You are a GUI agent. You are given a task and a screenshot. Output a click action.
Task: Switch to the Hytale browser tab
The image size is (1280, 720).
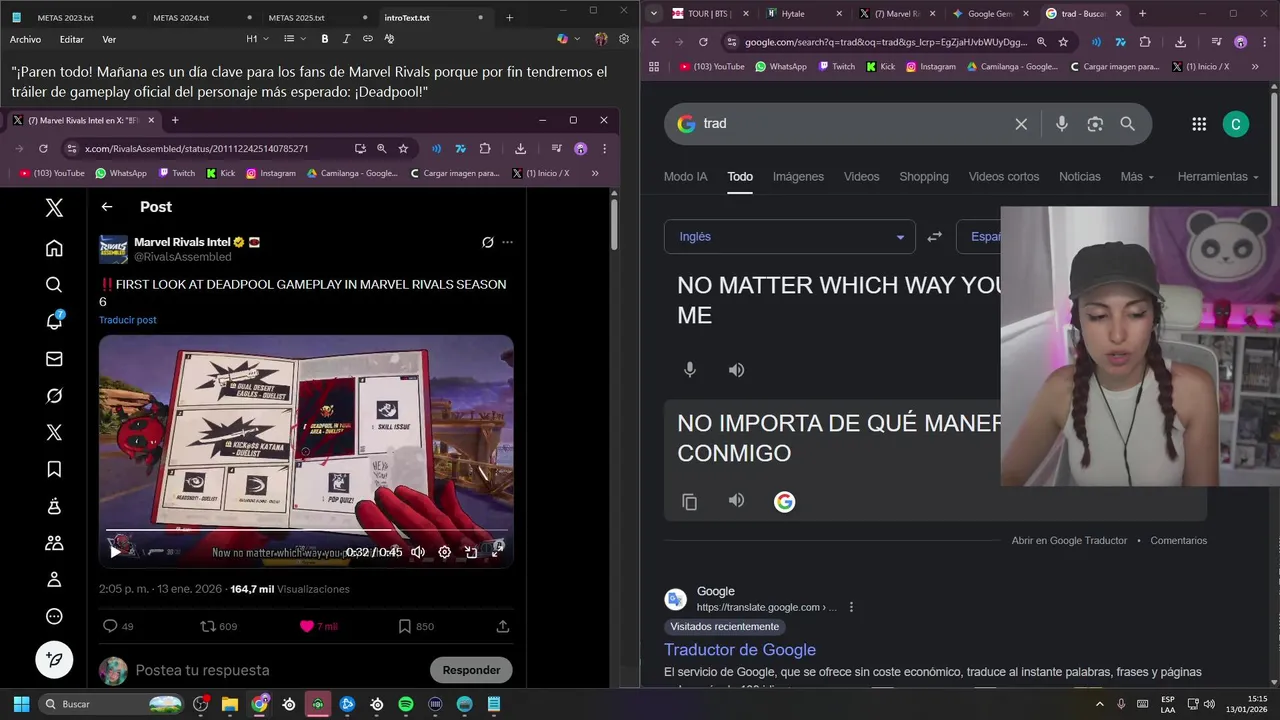click(803, 14)
